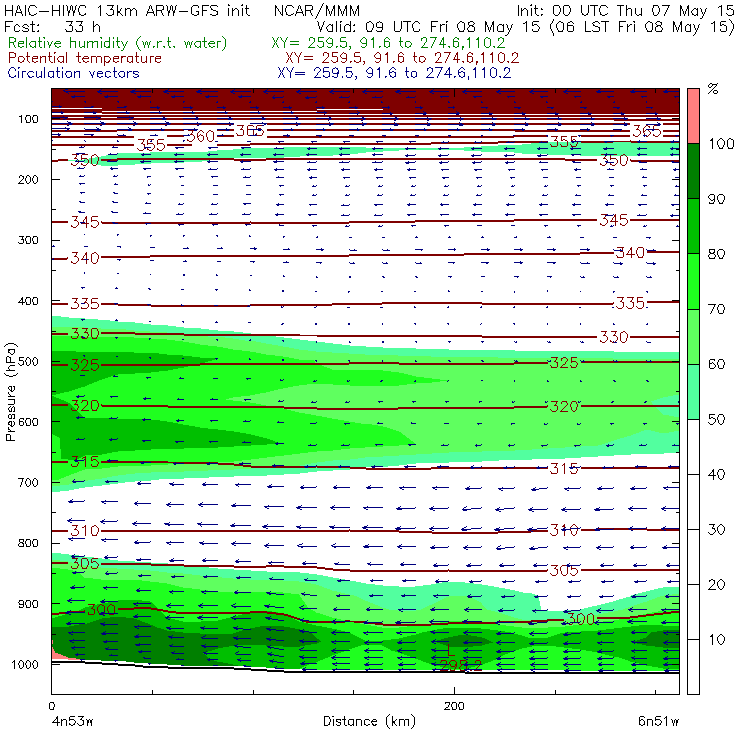Click the 'Relative humidity (w.r.t. water)' legend text
This screenshot has width=740, height=740.
coord(118,43)
